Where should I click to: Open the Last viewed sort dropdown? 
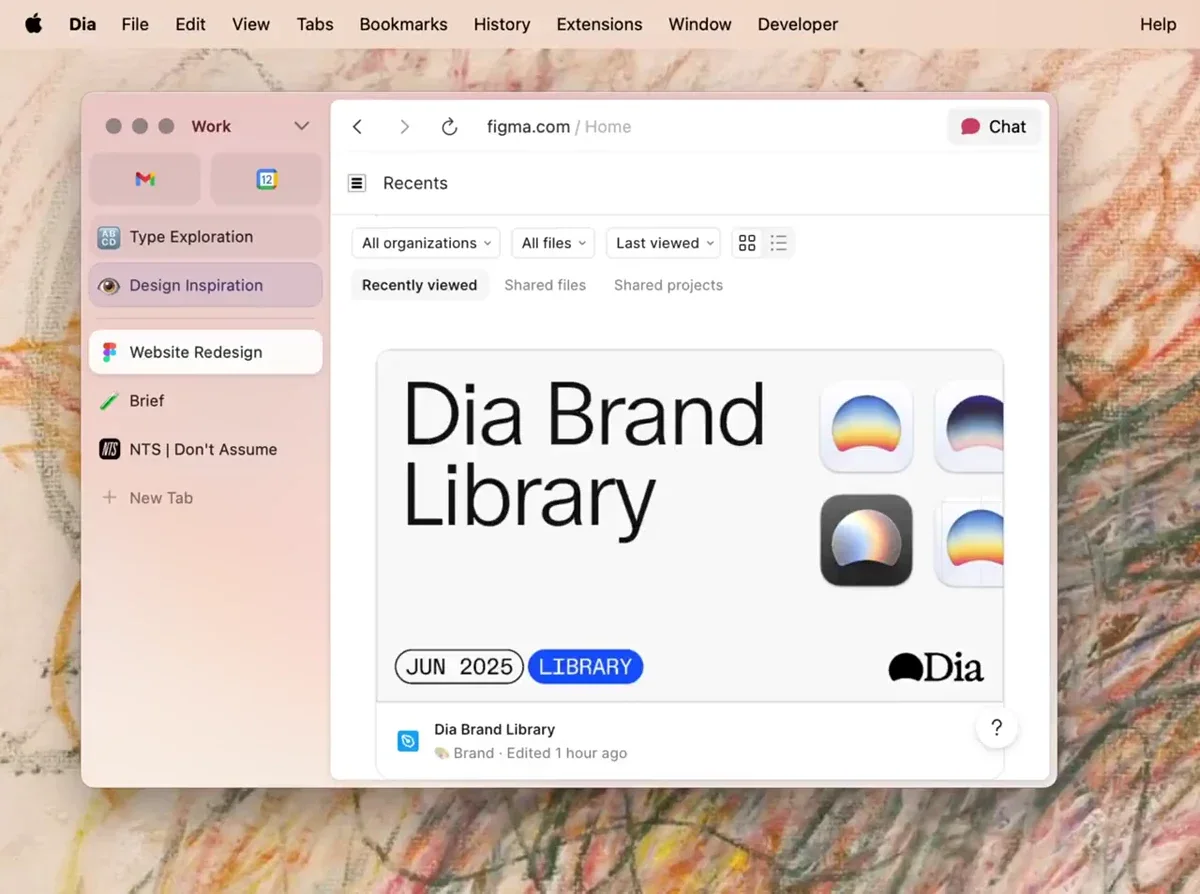point(665,243)
